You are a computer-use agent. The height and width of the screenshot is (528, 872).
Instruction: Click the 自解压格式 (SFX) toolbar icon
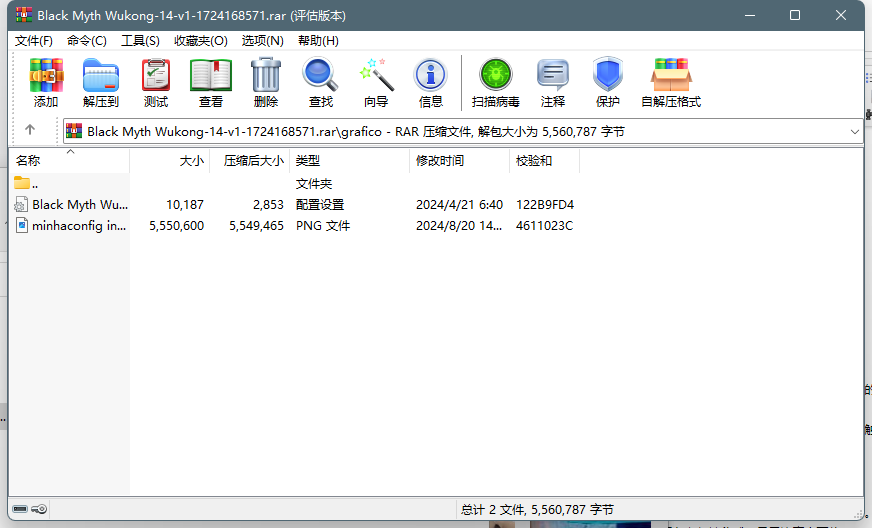click(671, 75)
